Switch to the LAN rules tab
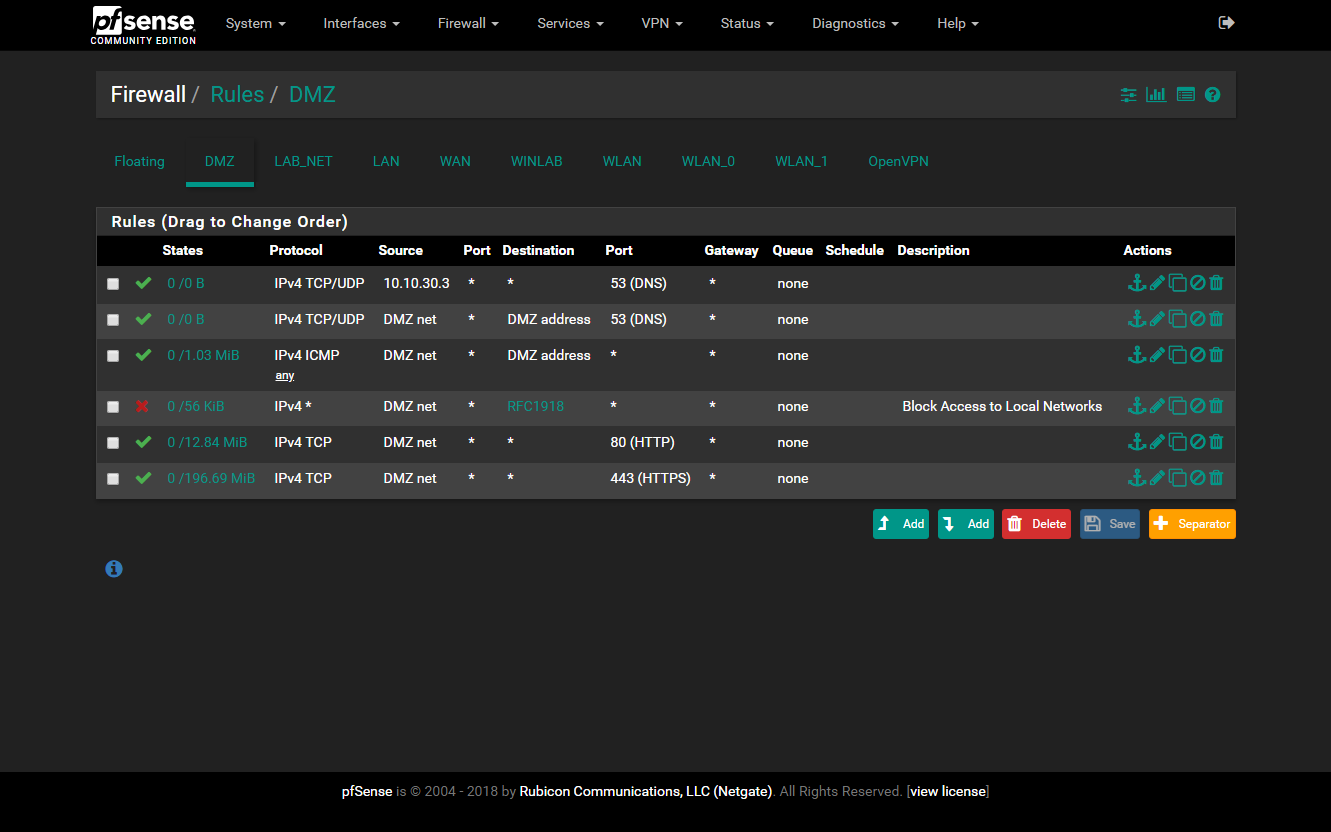 pos(386,161)
